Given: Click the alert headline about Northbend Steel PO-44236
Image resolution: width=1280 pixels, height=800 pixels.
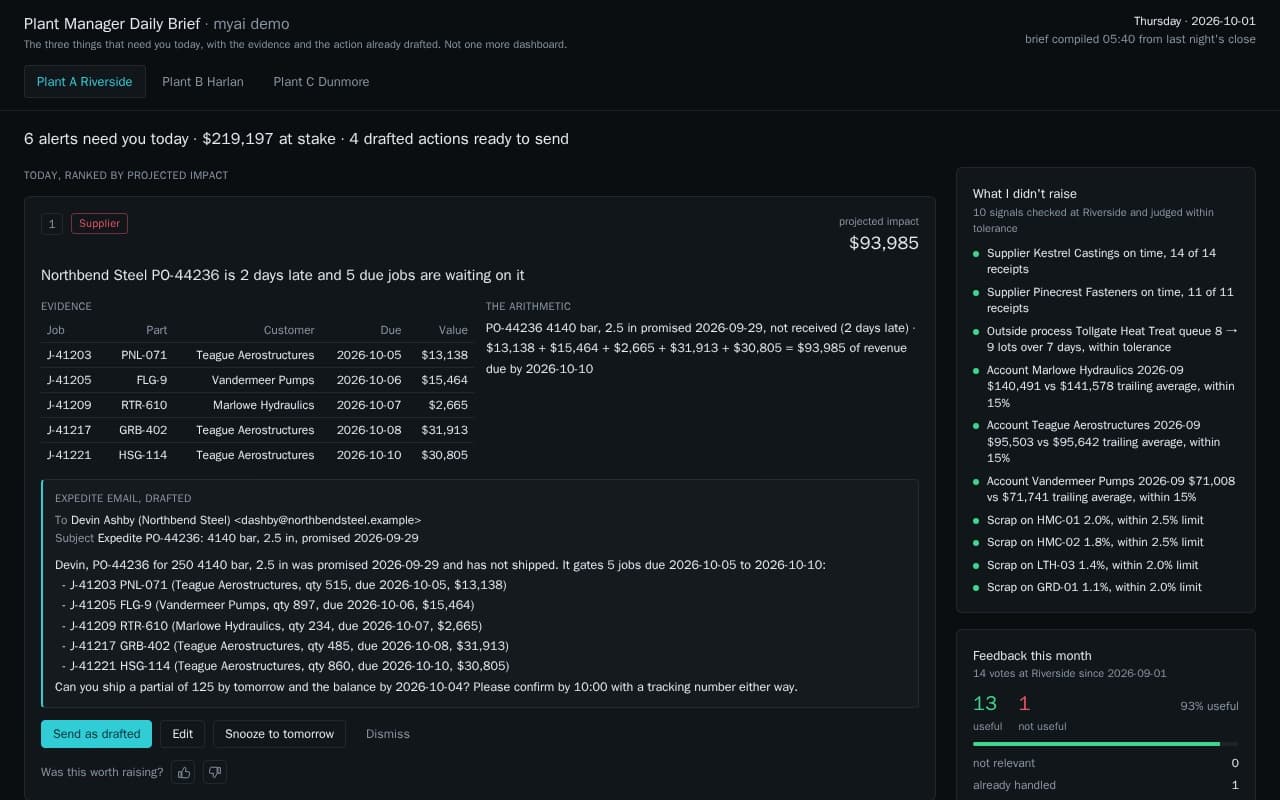Looking at the screenshot, I should (x=283, y=275).
